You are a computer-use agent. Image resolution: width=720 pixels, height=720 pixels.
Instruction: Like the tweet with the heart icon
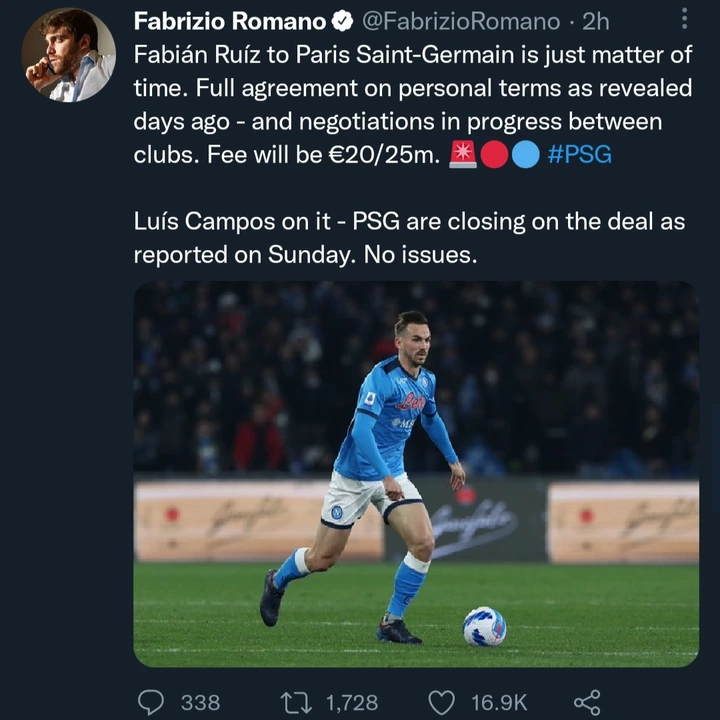[443, 702]
